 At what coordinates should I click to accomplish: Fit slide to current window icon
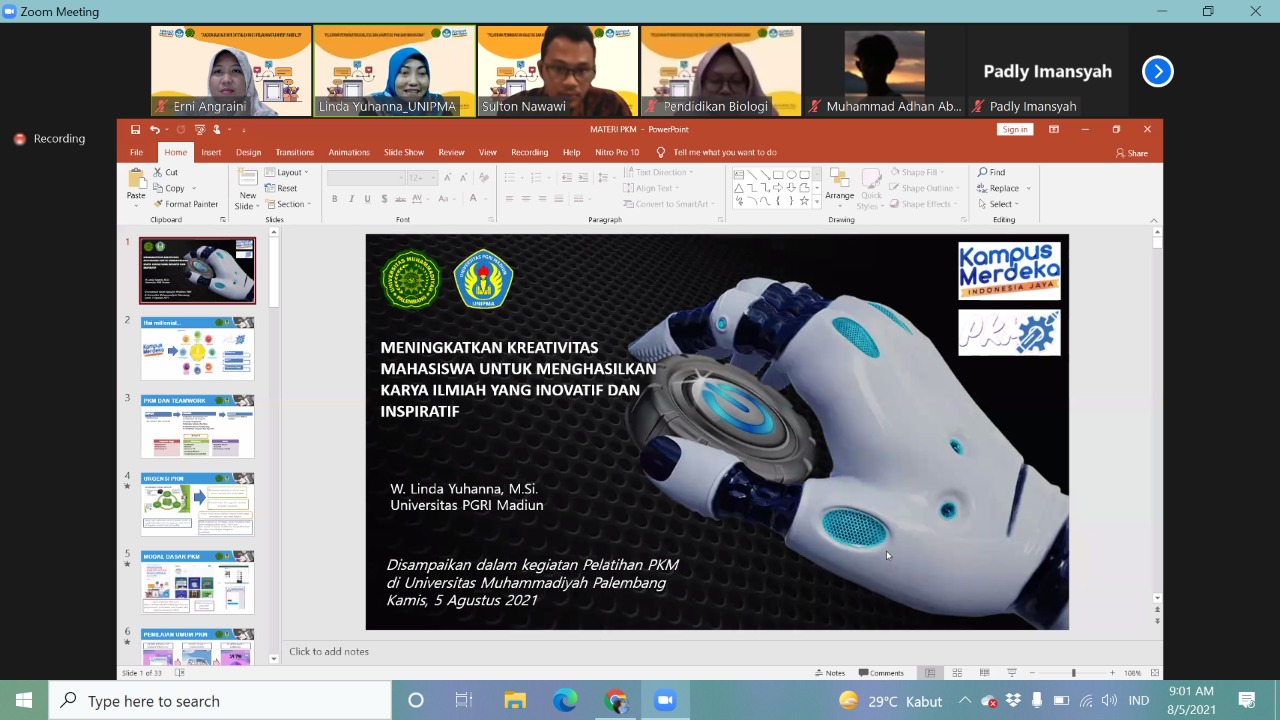1155,673
